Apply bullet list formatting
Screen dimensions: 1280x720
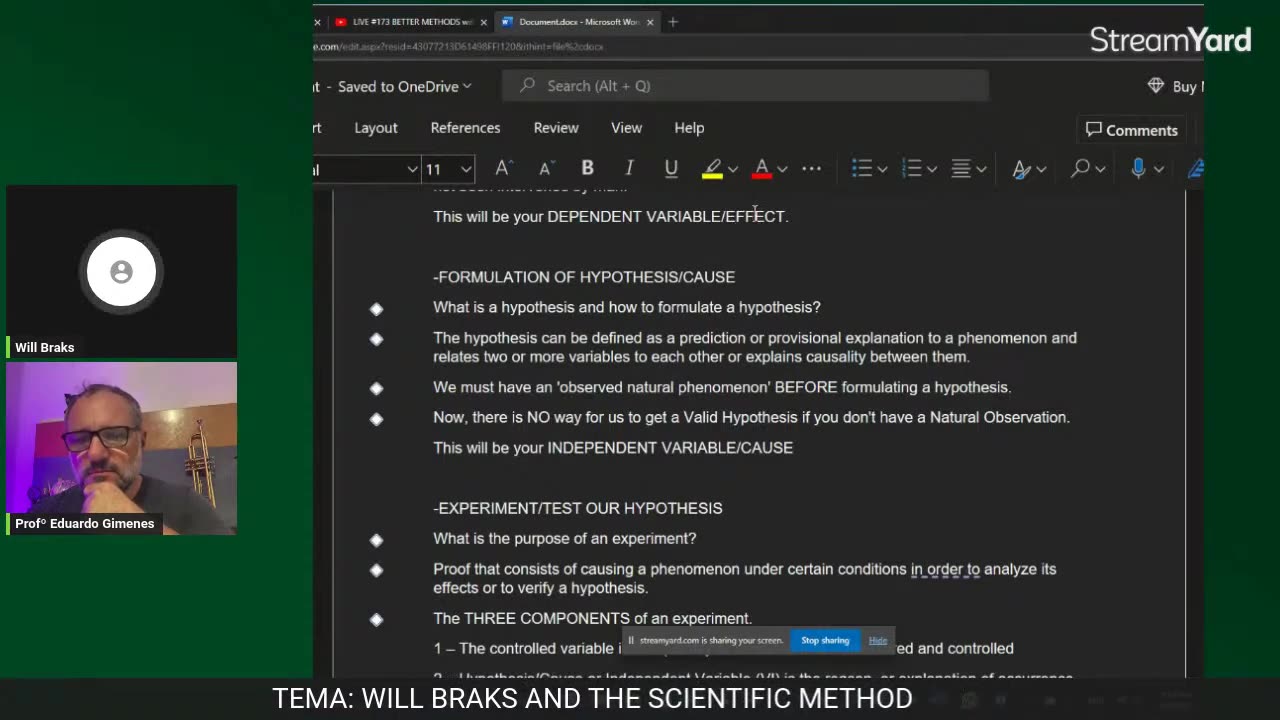862,169
